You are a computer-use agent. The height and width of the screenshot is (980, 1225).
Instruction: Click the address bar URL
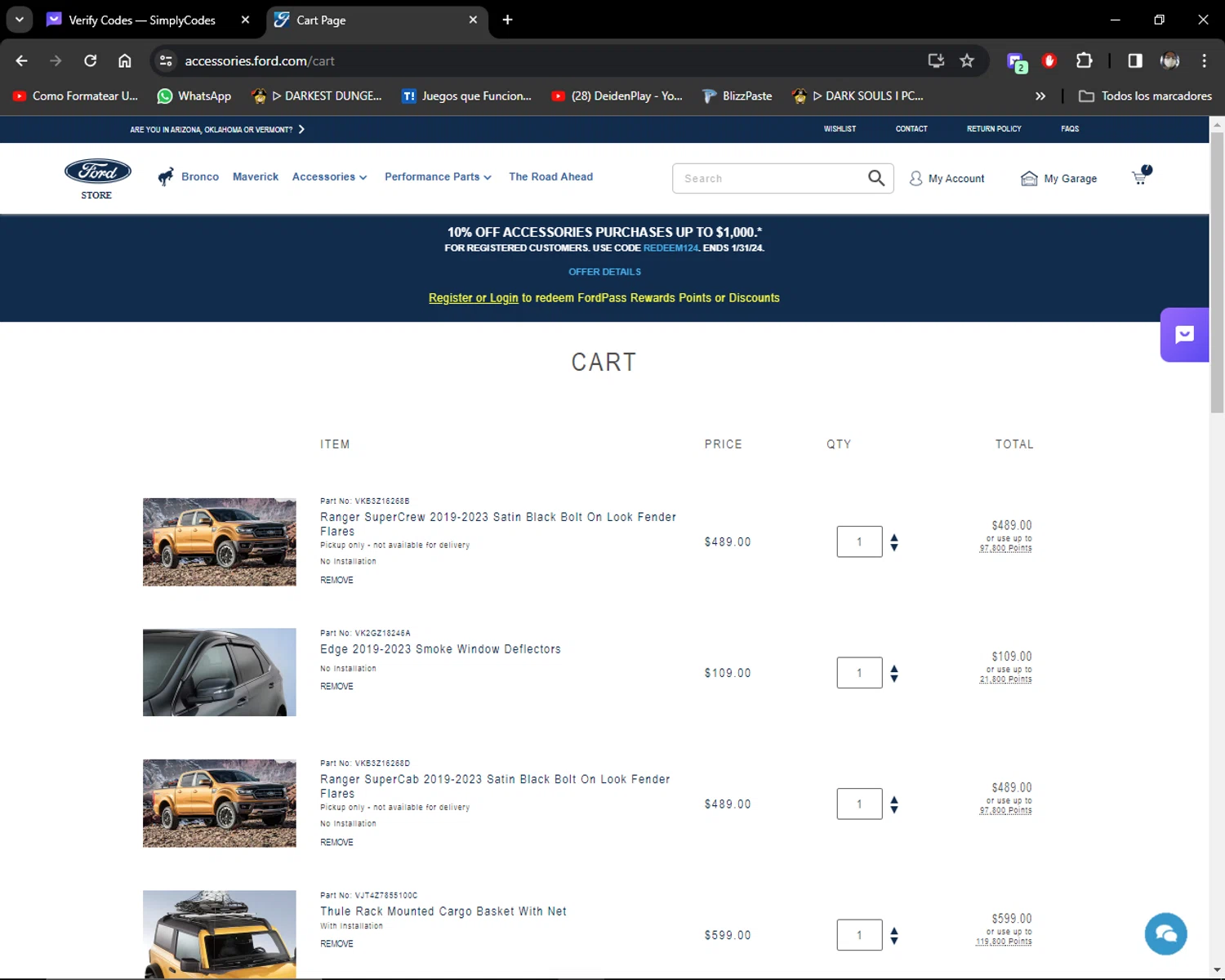pyautogui.click(x=260, y=60)
